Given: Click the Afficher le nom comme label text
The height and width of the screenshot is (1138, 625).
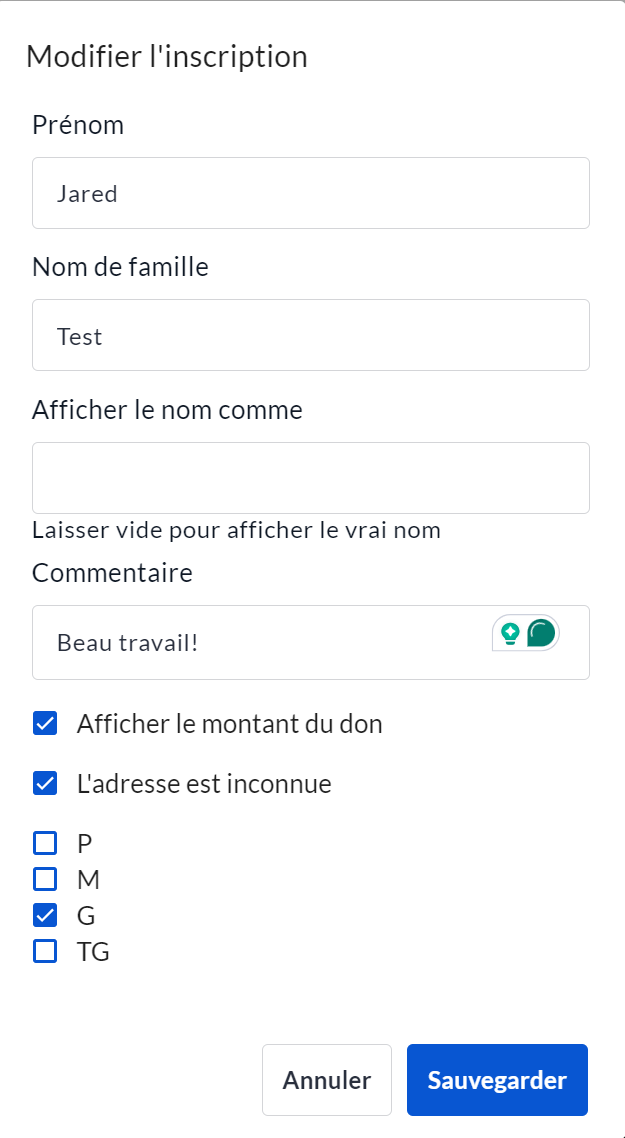Looking at the screenshot, I should [167, 410].
